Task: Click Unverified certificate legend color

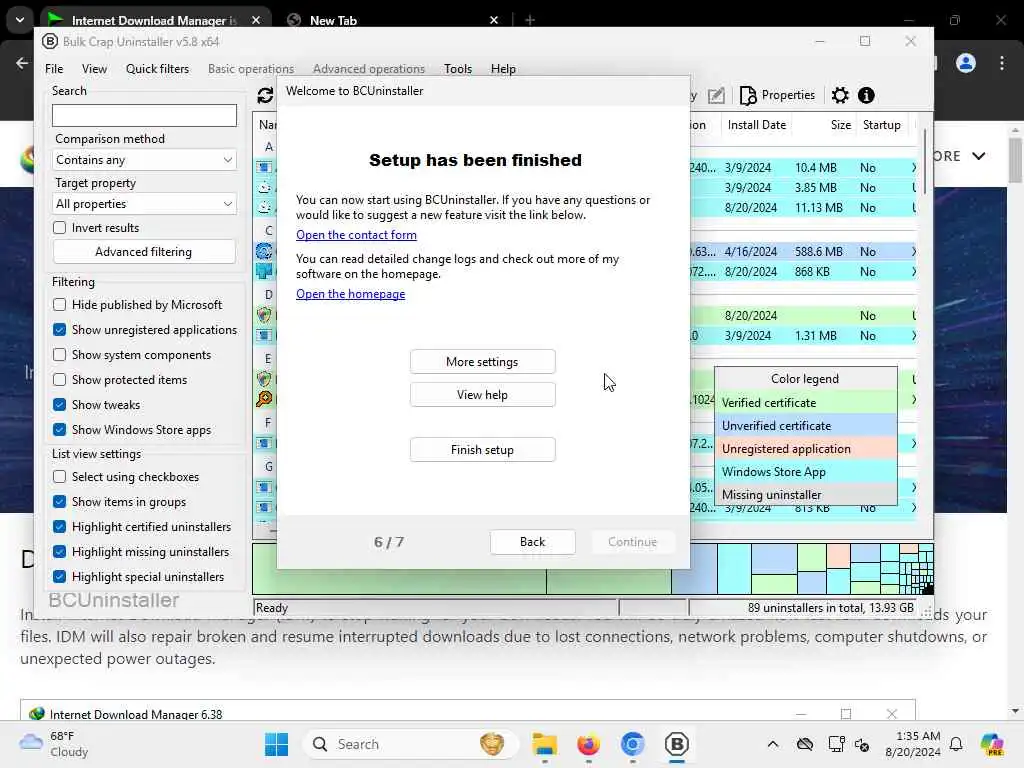Action: click(806, 426)
